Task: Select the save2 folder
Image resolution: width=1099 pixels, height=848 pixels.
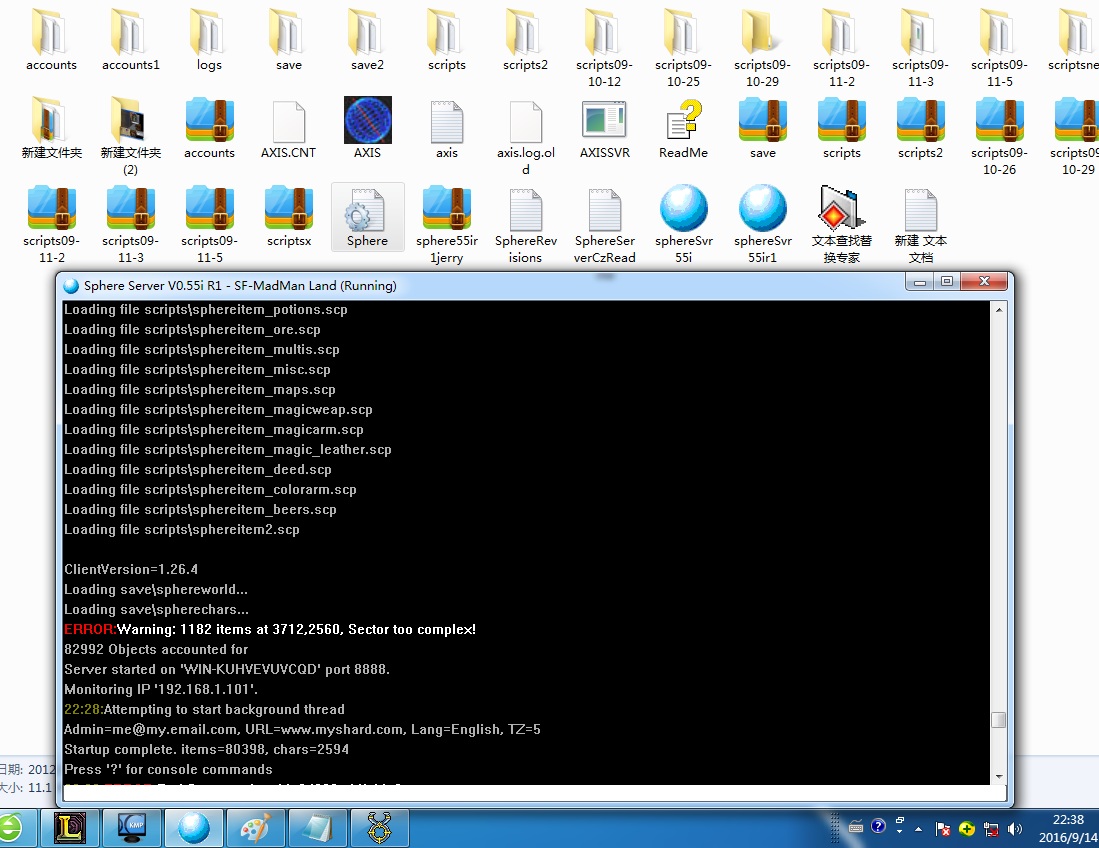Action: tap(367, 39)
